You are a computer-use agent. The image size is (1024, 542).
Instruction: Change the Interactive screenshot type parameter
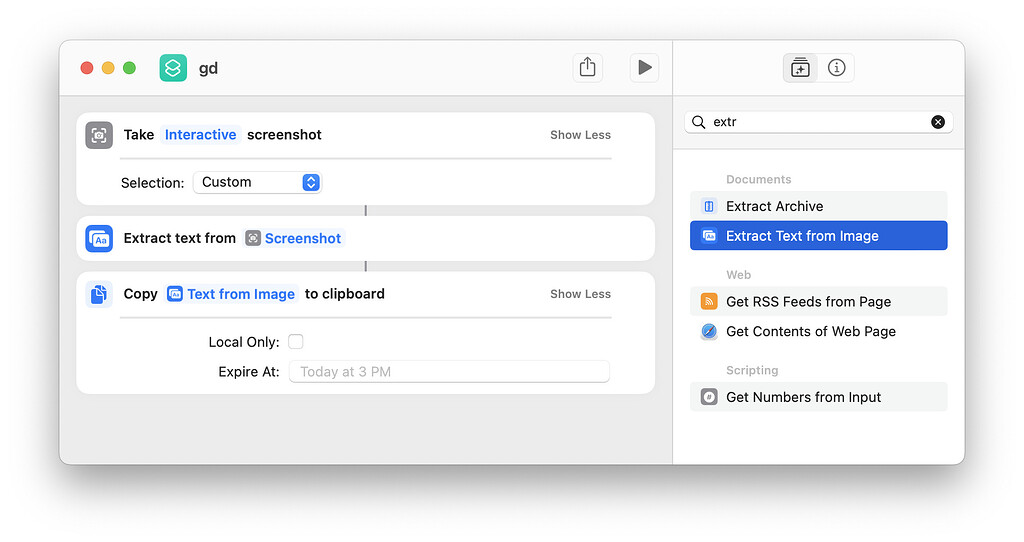[200, 135]
